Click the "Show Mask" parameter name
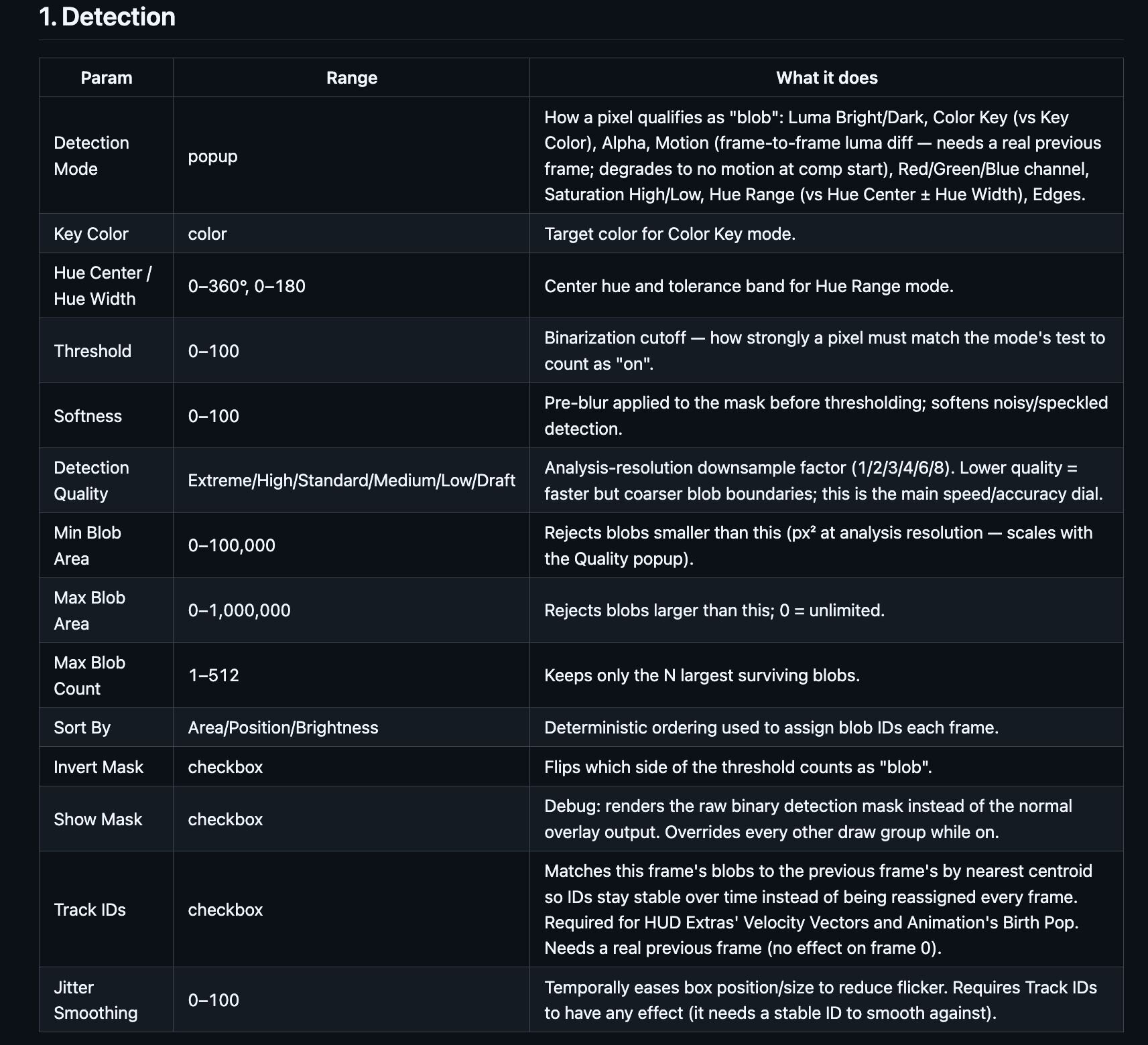The image size is (1148, 1045). tap(98, 819)
